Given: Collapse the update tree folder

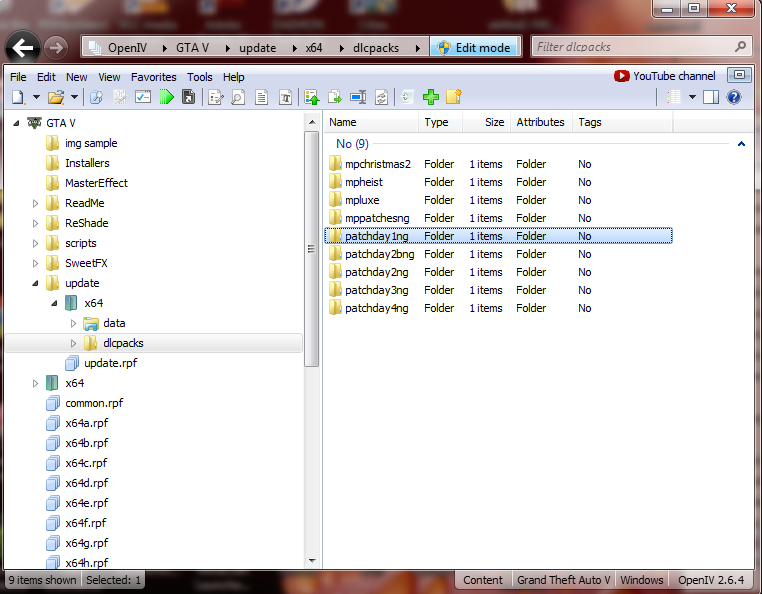Looking at the screenshot, I should pyautogui.click(x=35, y=283).
